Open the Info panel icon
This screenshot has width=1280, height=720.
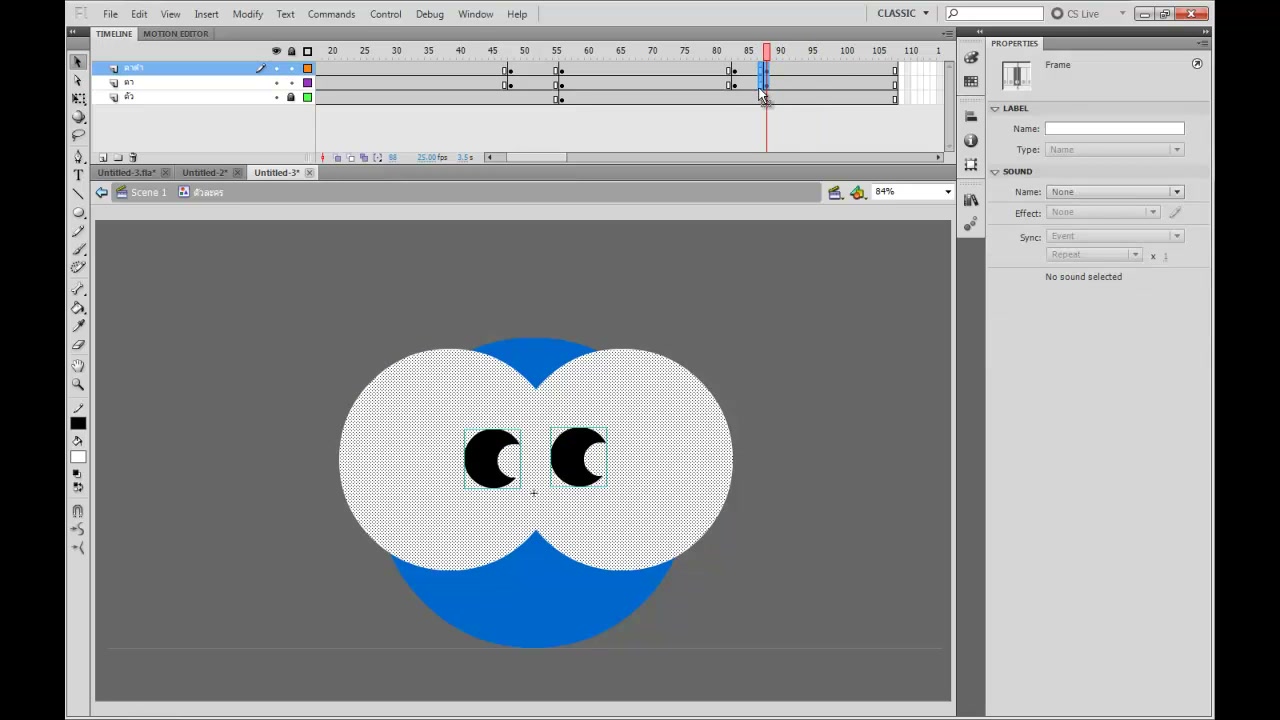coord(971,141)
